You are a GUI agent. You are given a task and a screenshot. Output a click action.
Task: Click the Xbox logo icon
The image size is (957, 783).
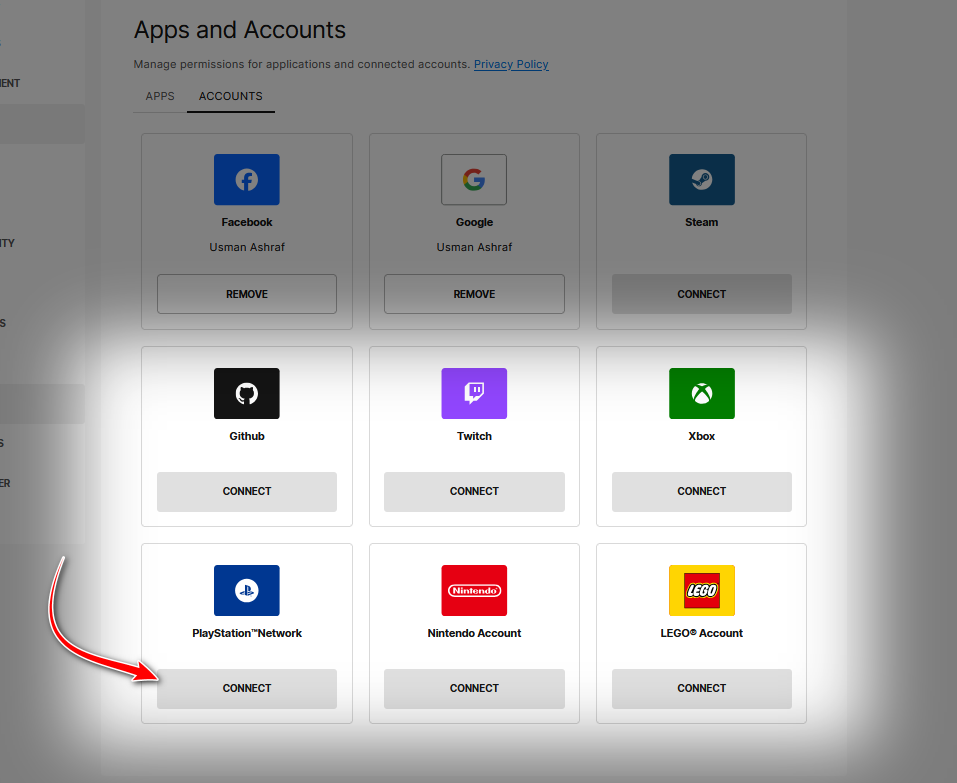[x=701, y=393]
